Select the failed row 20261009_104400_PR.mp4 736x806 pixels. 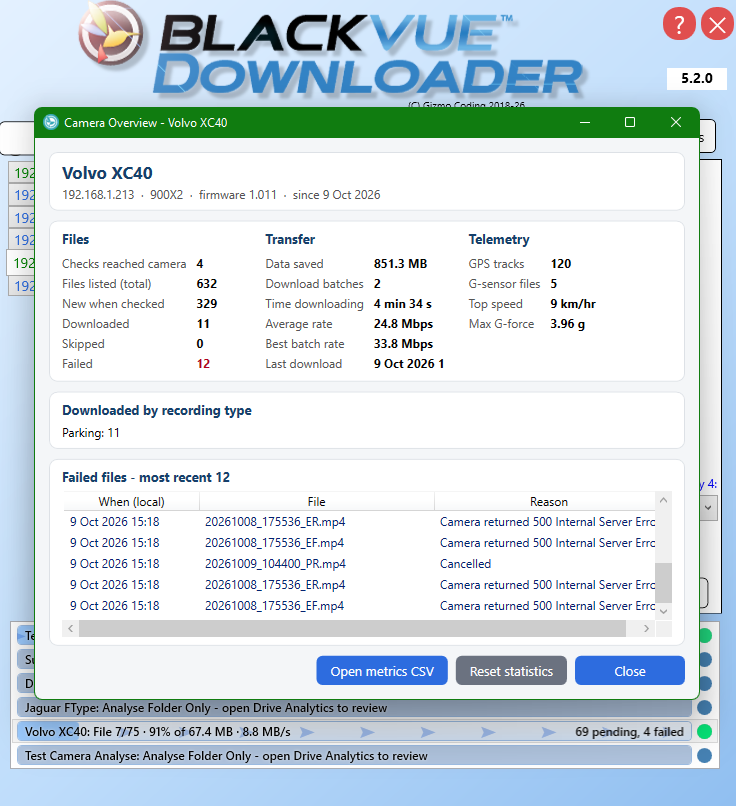pyautogui.click(x=359, y=564)
